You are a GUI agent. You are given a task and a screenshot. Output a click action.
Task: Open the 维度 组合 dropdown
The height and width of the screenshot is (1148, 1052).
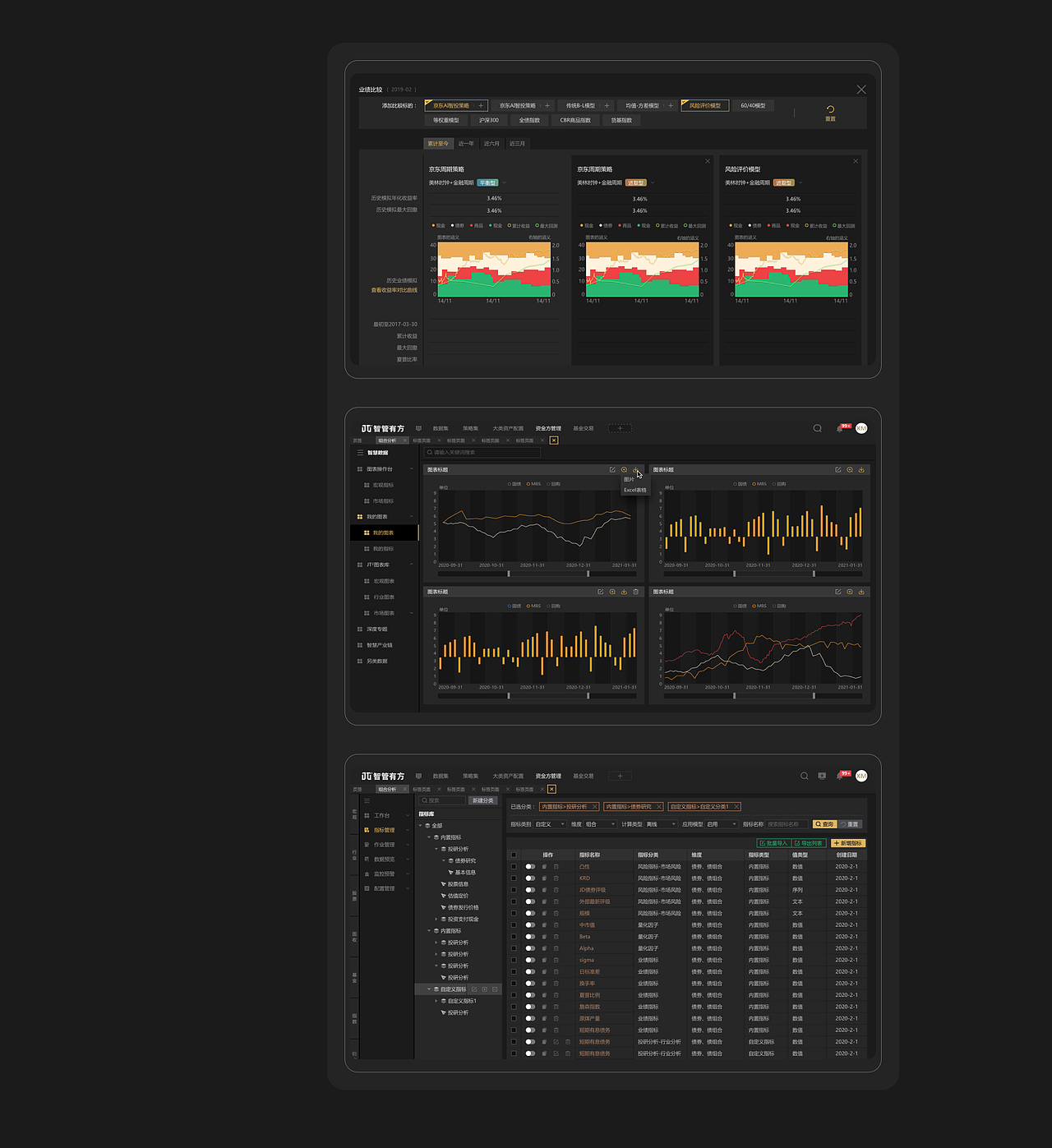coord(600,824)
